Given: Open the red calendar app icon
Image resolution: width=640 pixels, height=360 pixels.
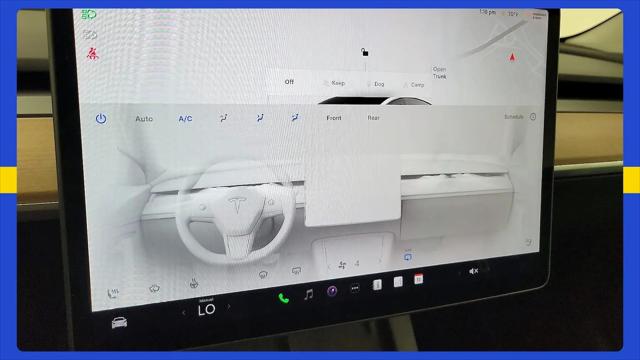Looking at the screenshot, I should tap(418, 279).
